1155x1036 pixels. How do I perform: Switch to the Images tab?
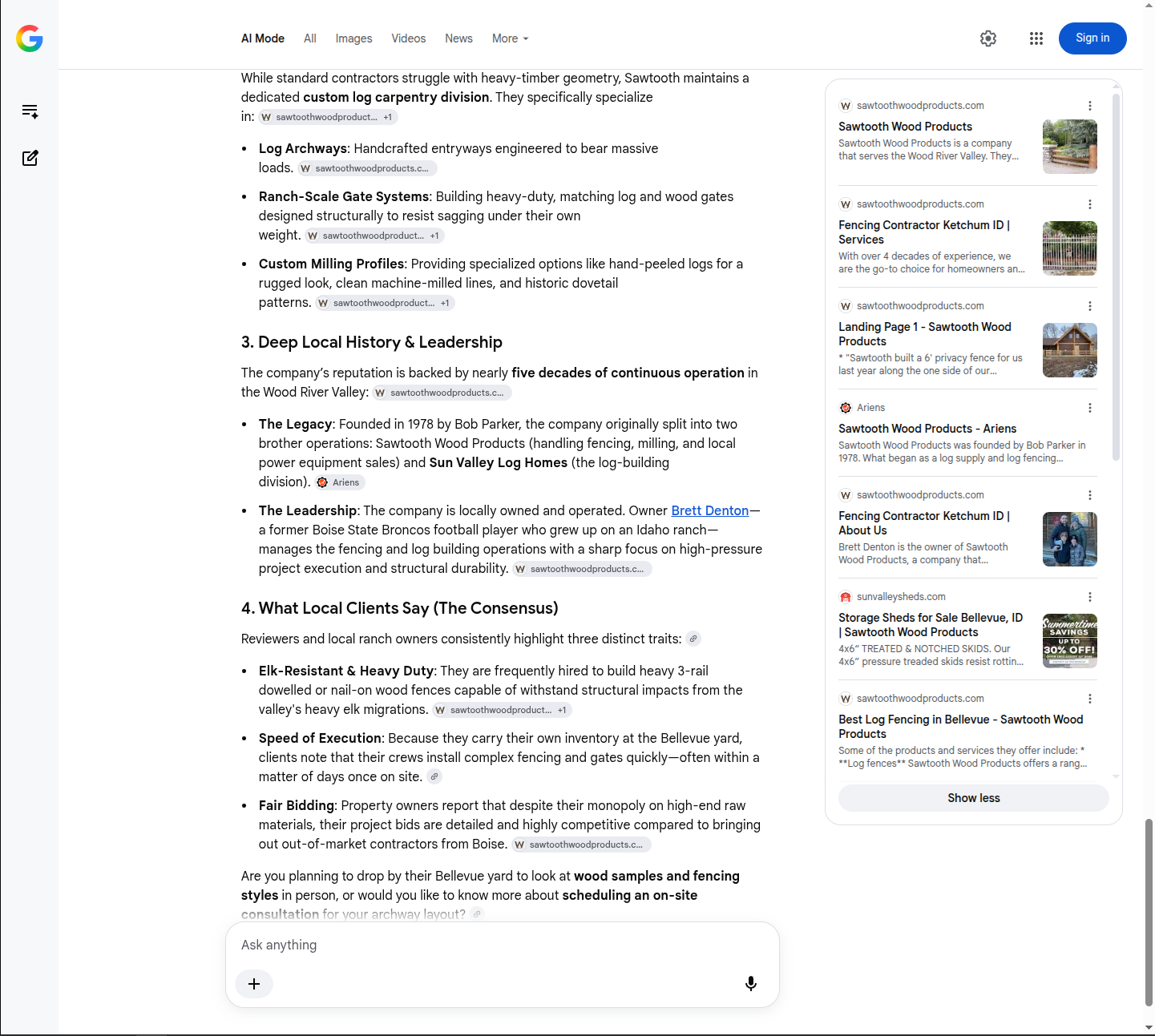[353, 38]
